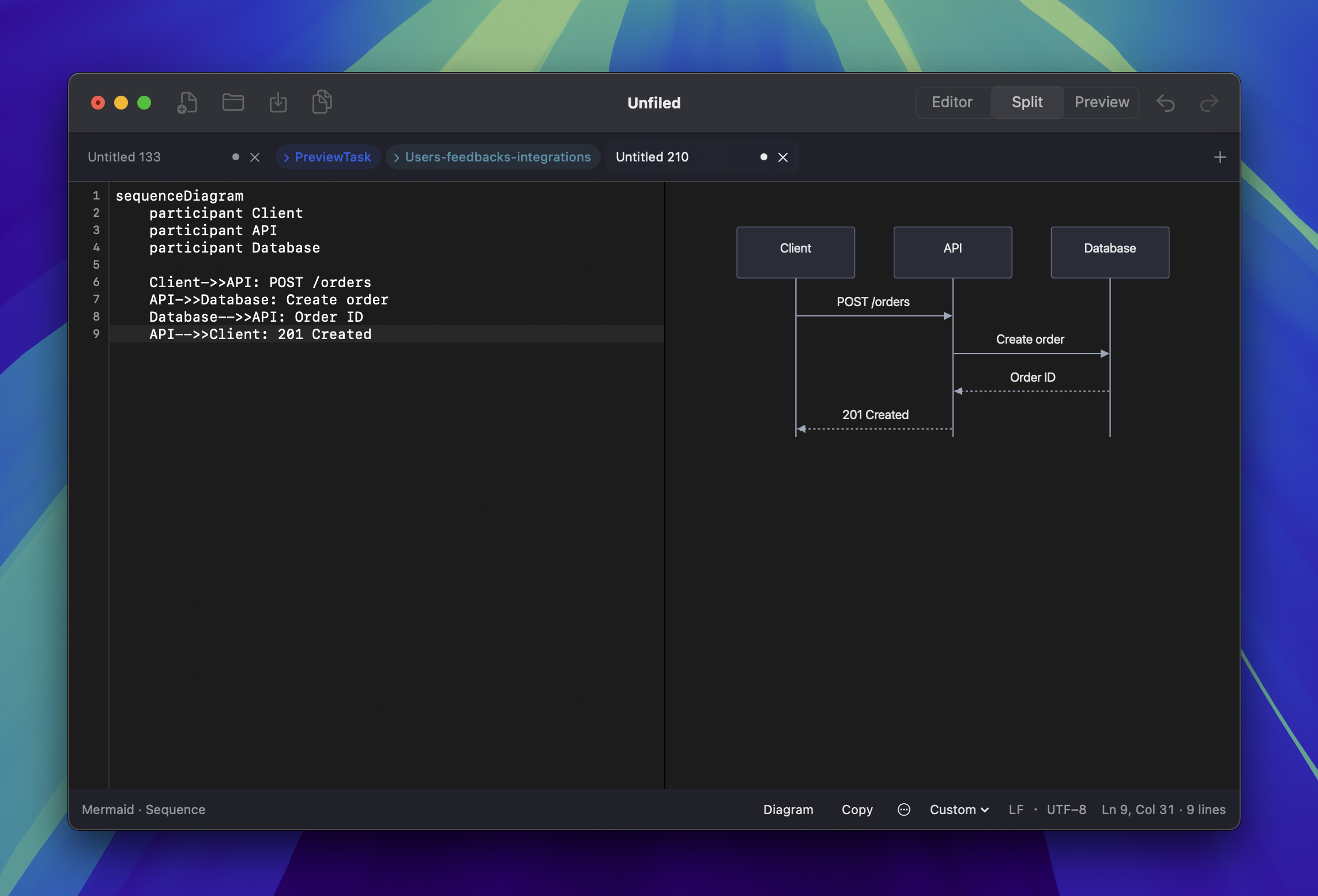Switch to Editor view mode
The image size is (1318, 896).
pyautogui.click(x=952, y=102)
